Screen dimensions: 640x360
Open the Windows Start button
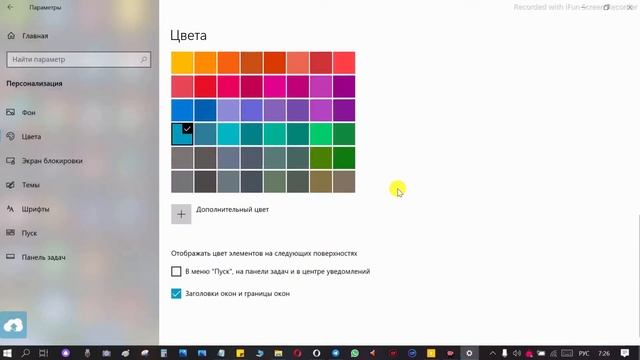[x=7, y=353]
